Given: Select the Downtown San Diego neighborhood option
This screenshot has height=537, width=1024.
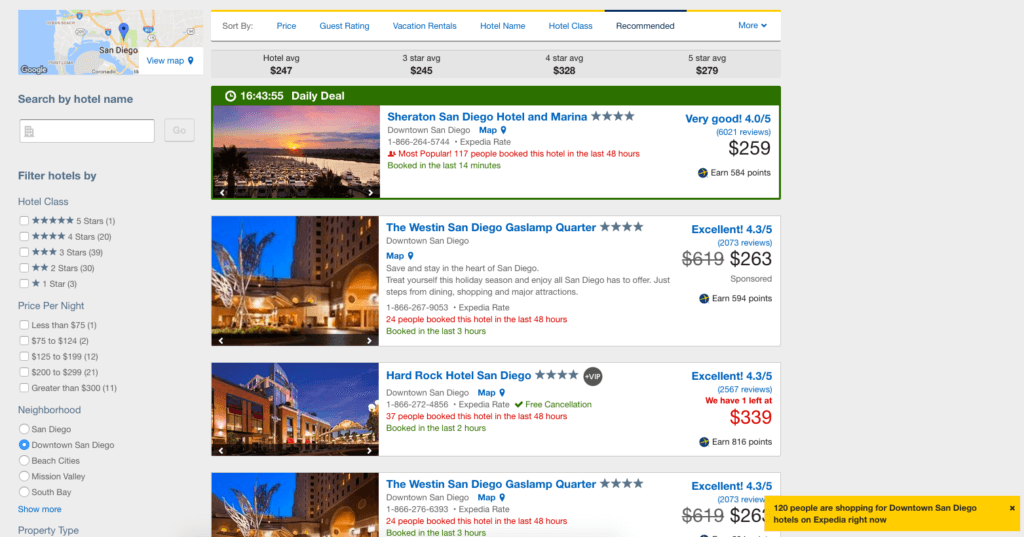Looking at the screenshot, I should tap(24, 445).
